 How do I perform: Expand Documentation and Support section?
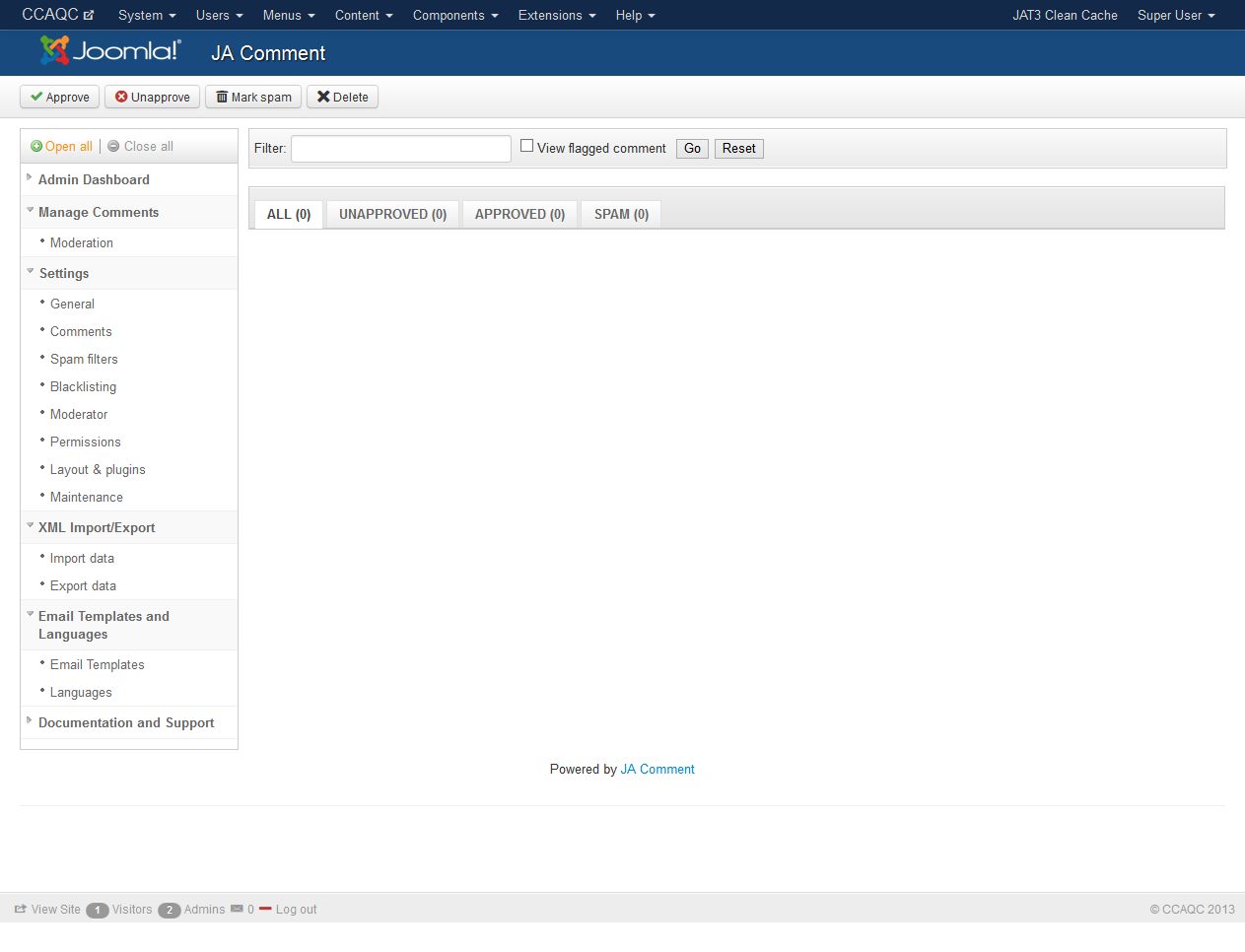129,722
